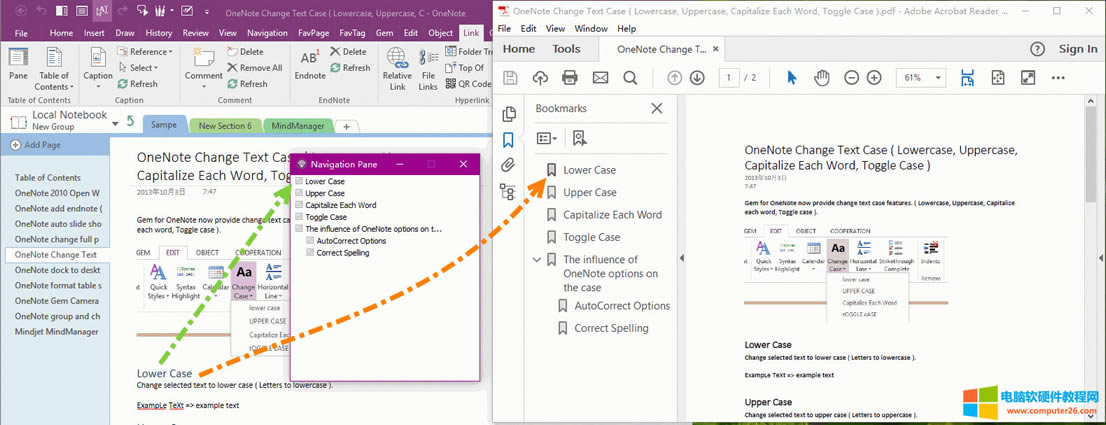The width and height of the screenshot is (1106, 425).
Task: Click the Endnote icon in ribbon
Action: pyautogui.click(x=310, y=66)
